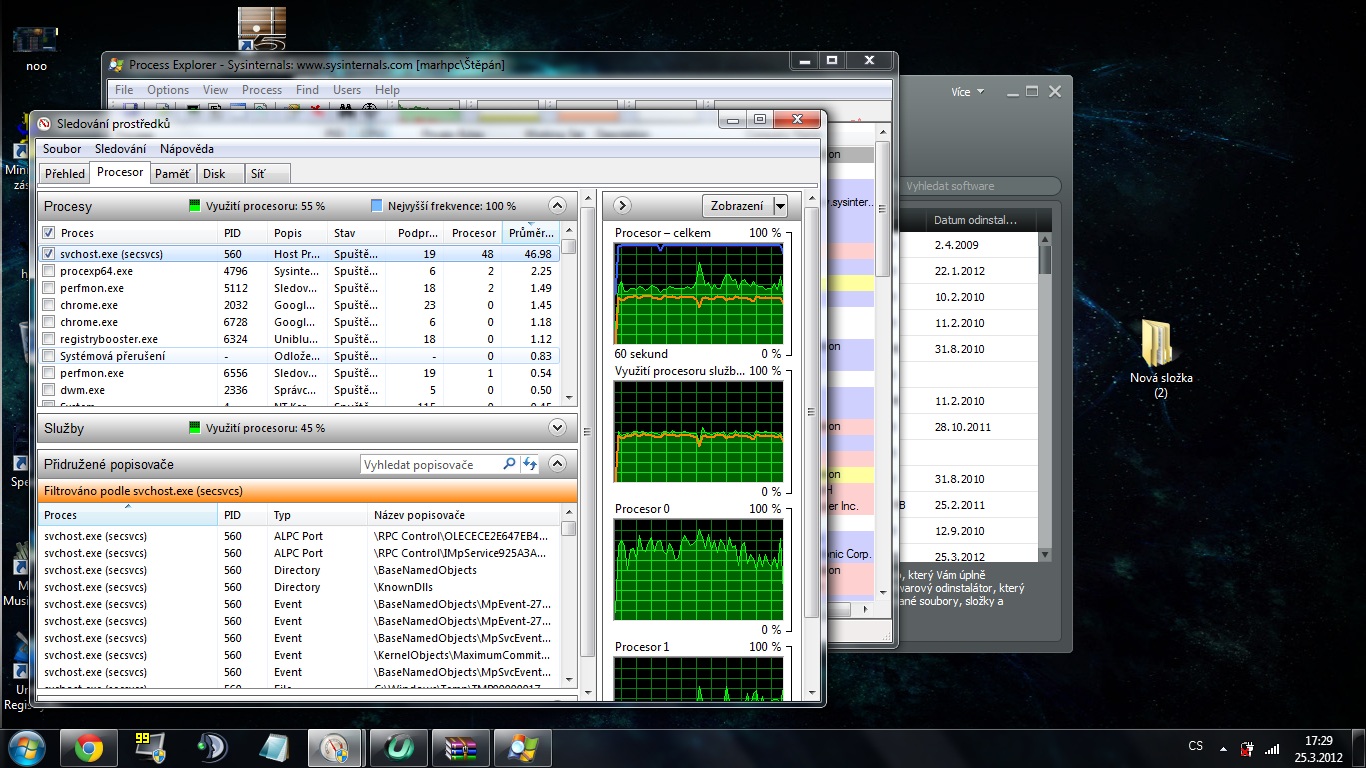This screenshot has height=768, width=1366.
Task: Open Google Chrome from the taskbar
Action: pyautogui.click(x=88, y=747)
